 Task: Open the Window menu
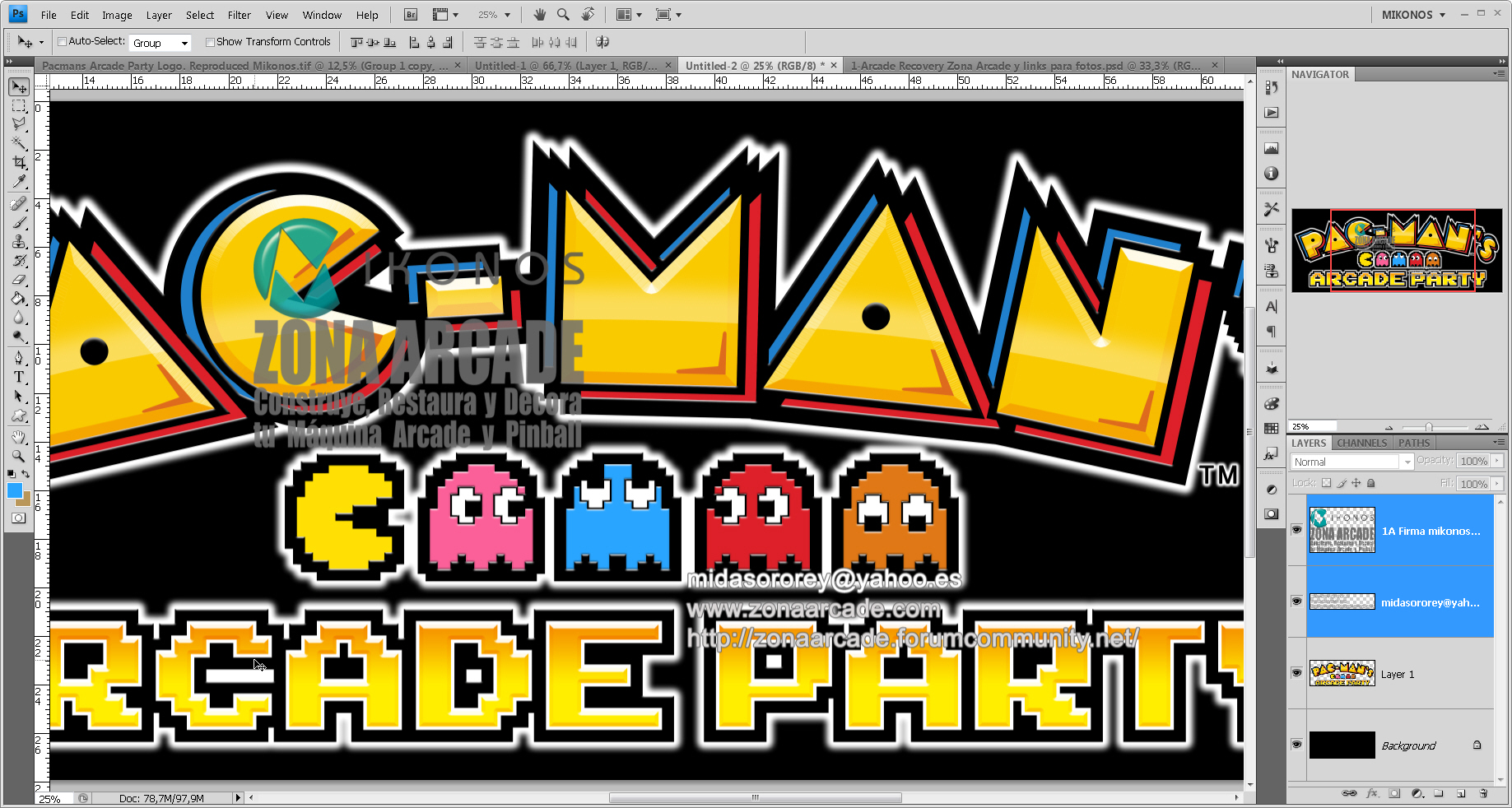pos(322,15)
